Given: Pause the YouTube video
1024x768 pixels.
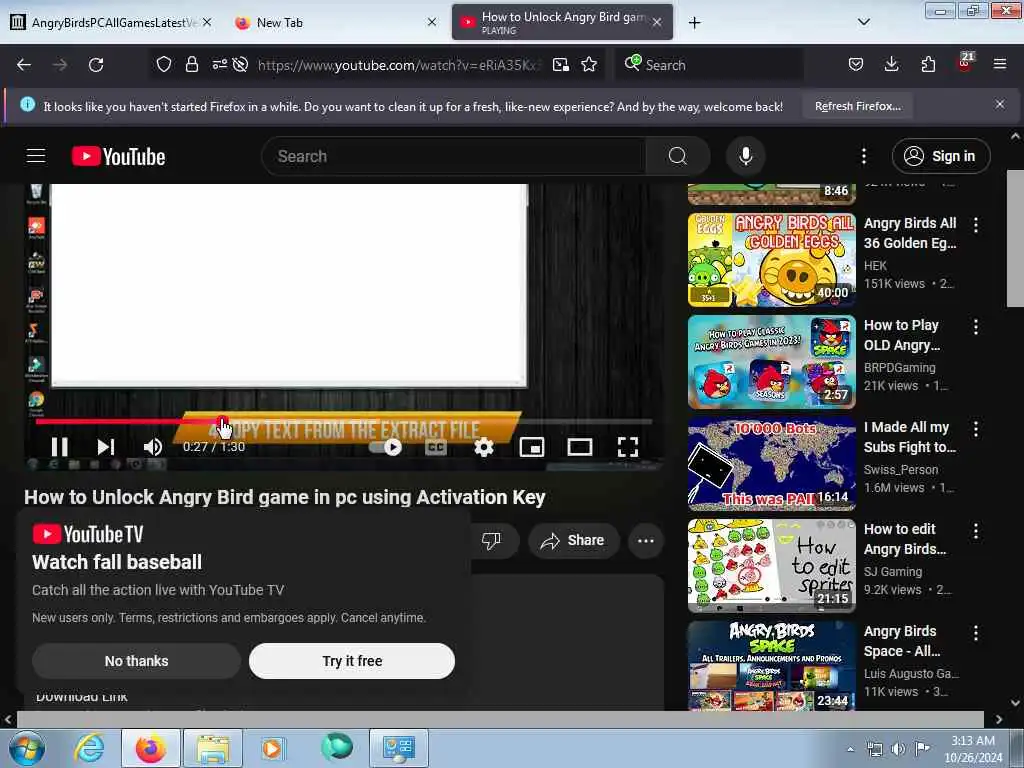Looking at the screenshot, I should pyautogui.click(x=59, y=447).
